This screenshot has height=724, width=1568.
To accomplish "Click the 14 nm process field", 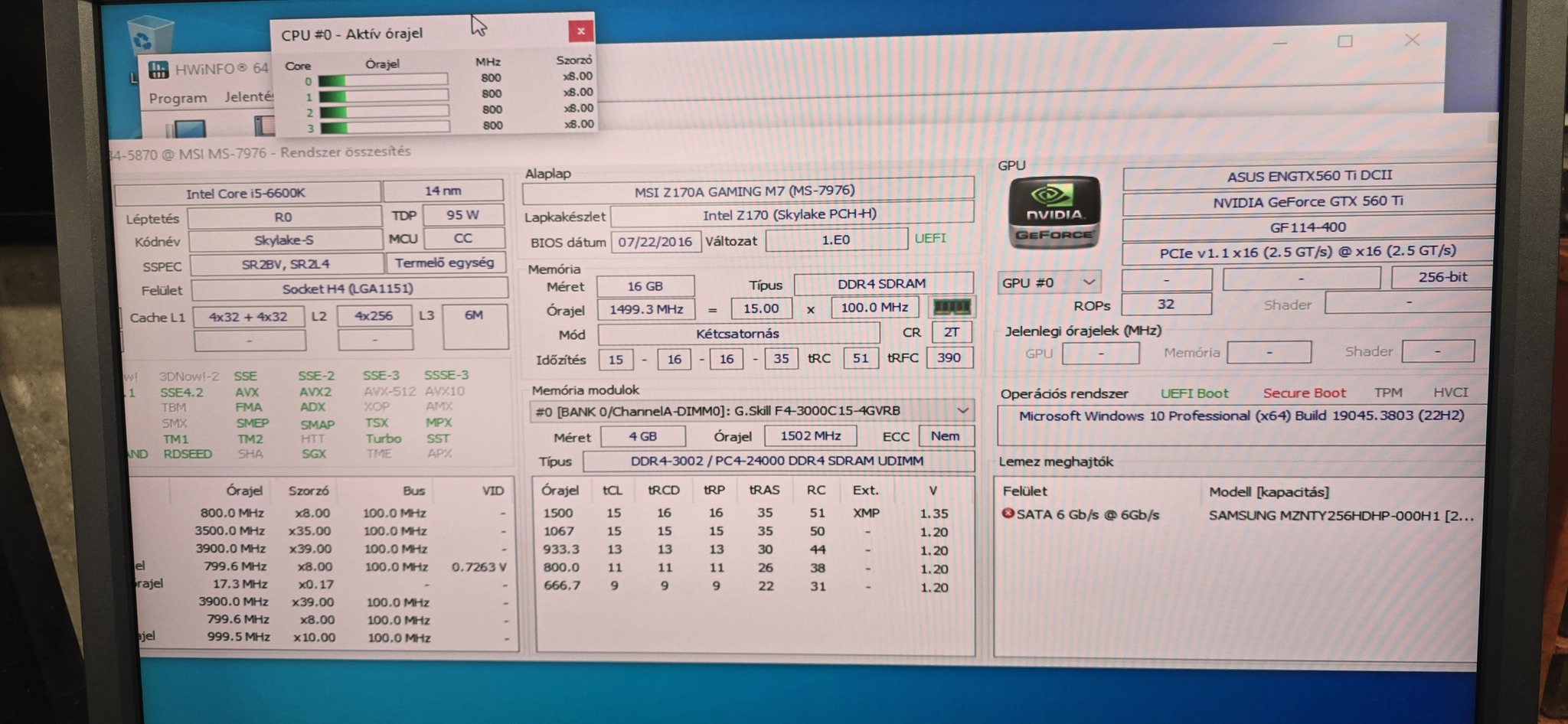I will (443, 191).
